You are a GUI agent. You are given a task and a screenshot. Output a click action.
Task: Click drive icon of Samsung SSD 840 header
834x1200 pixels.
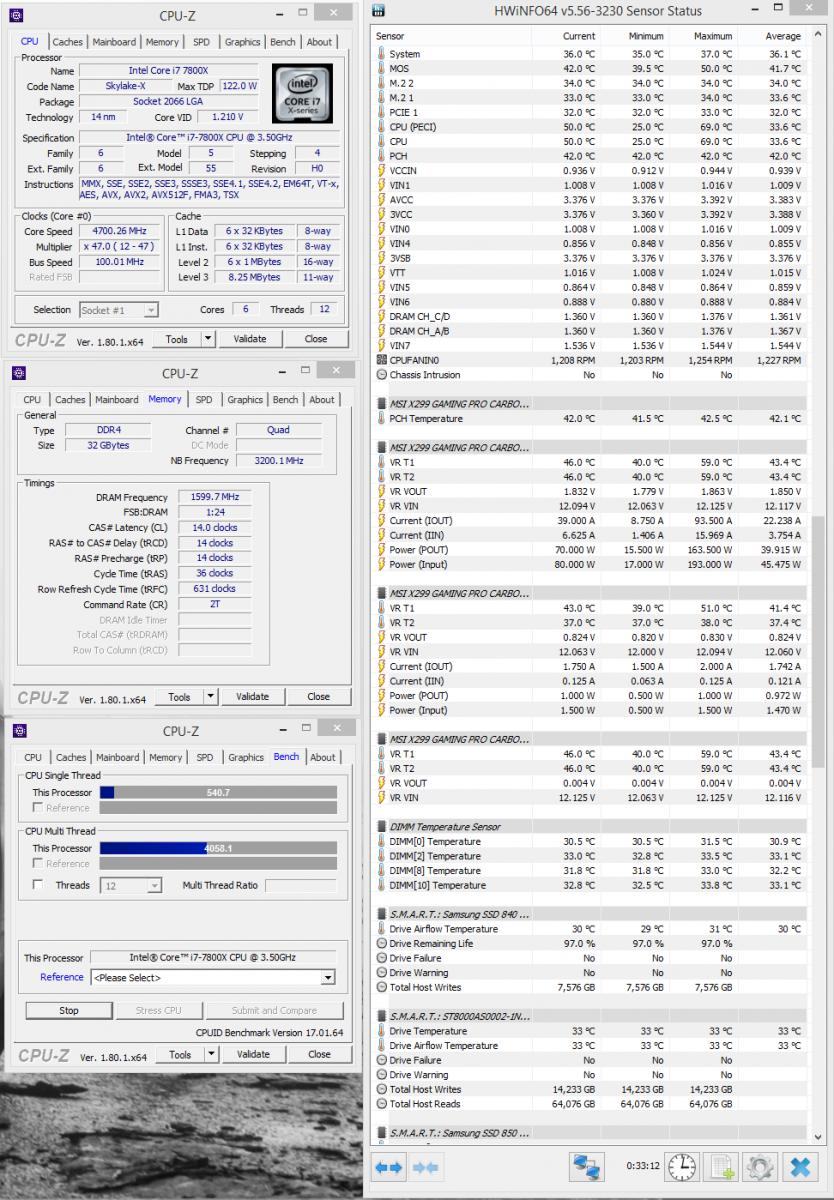(x=381, y=914)
